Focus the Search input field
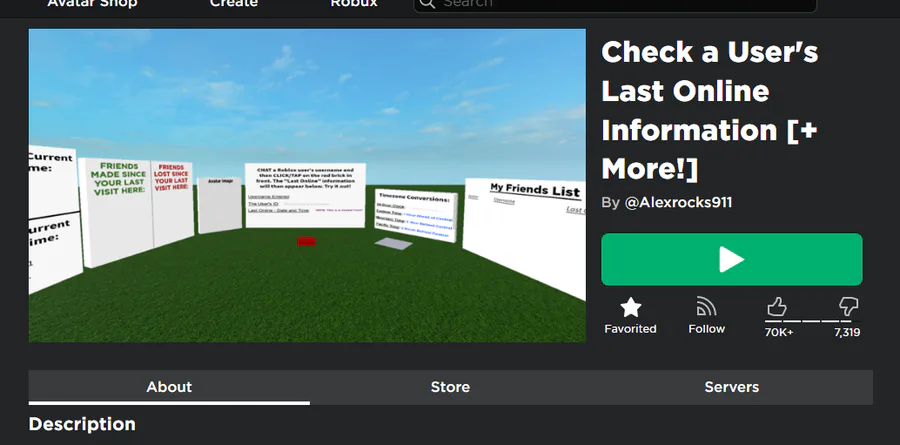900x445 pixels. tap(614, 5)
